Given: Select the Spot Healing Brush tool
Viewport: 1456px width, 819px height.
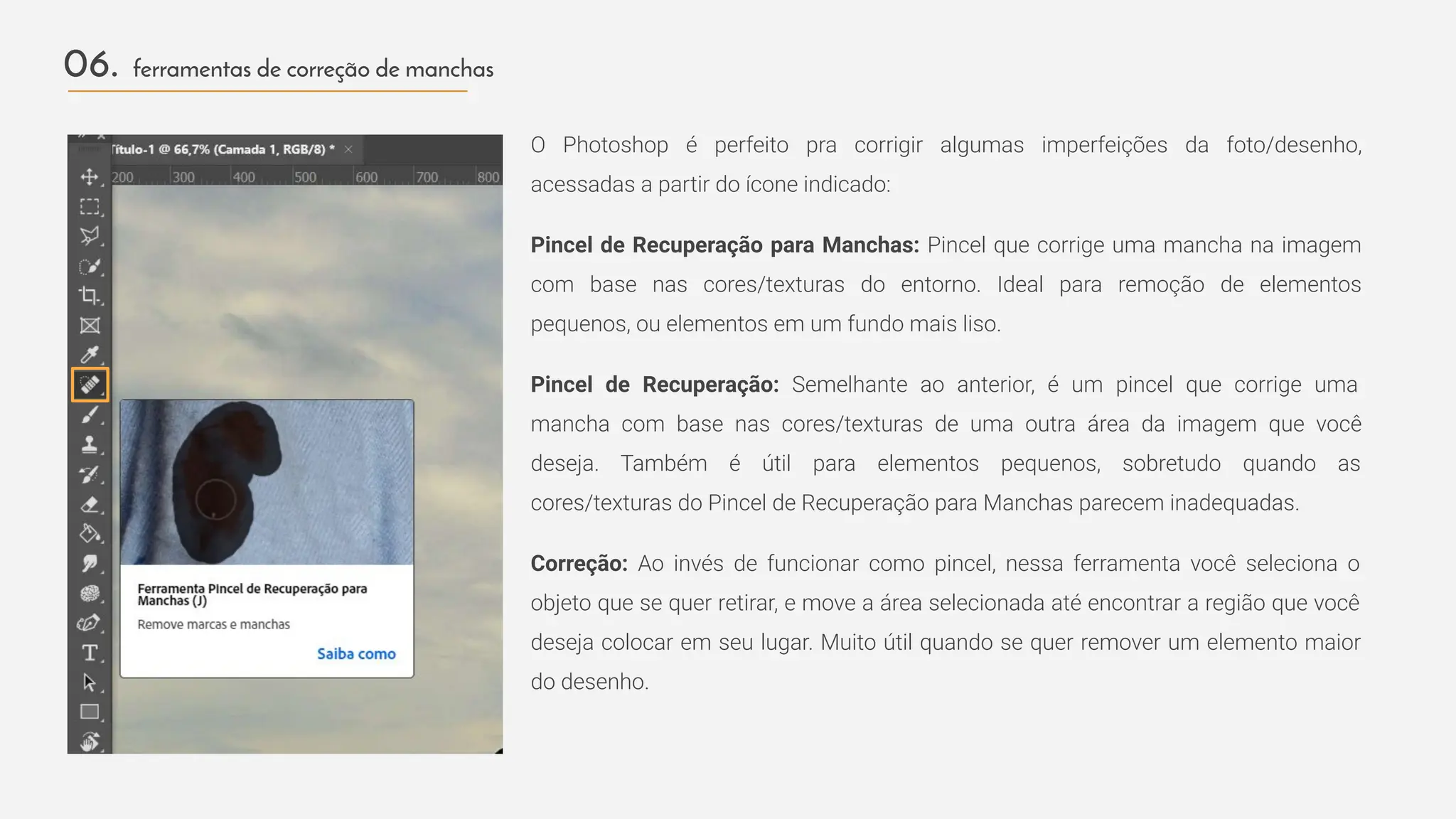Looking at the screenshot, I should coord(90,385).
